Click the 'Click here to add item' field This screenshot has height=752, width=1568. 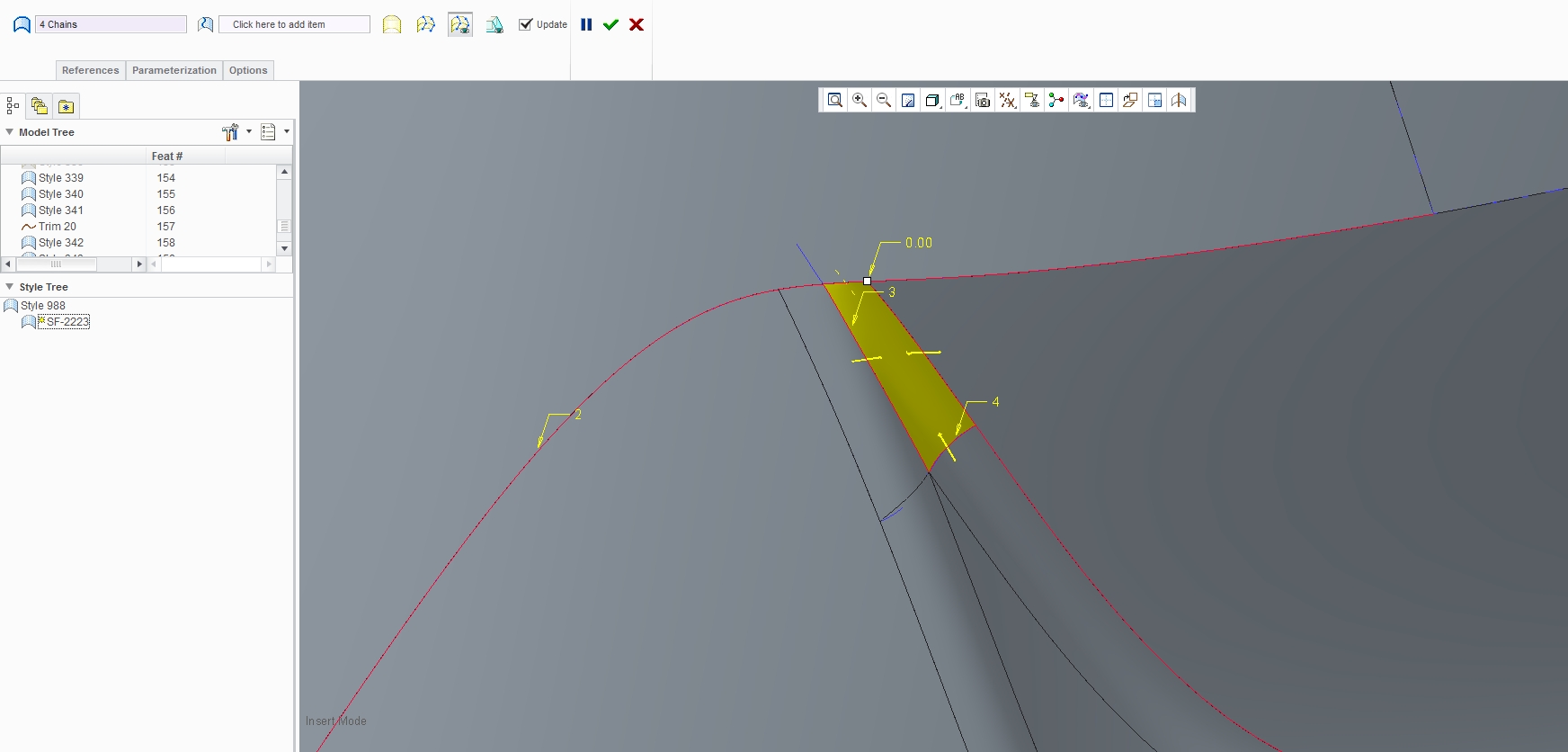[x=295, y=24]
